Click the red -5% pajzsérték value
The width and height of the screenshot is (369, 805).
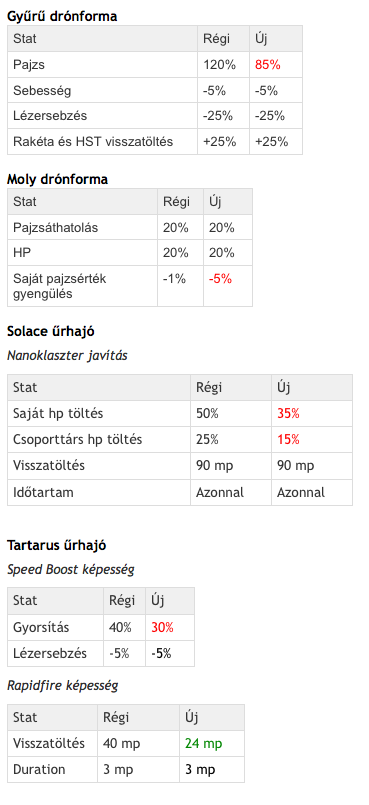pos(220,279)
